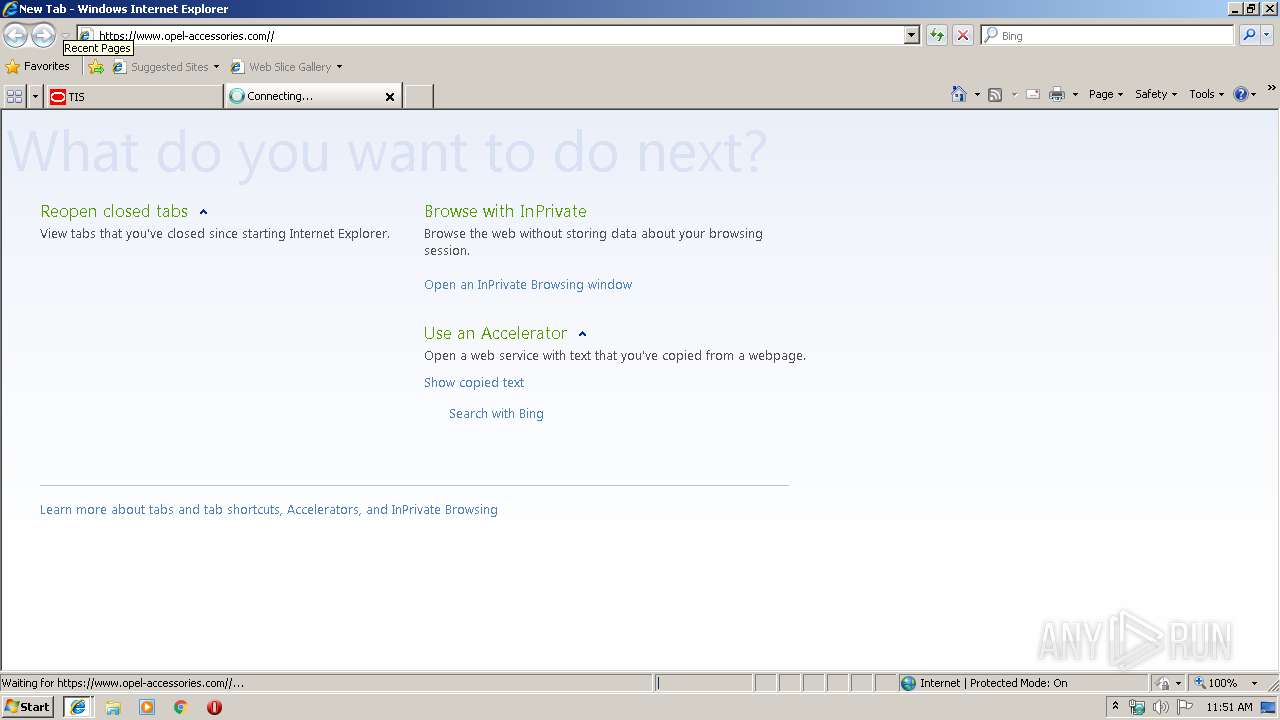Click the Bing search box
This screenshot has height=720, width=1280.
click(1107, 35)
